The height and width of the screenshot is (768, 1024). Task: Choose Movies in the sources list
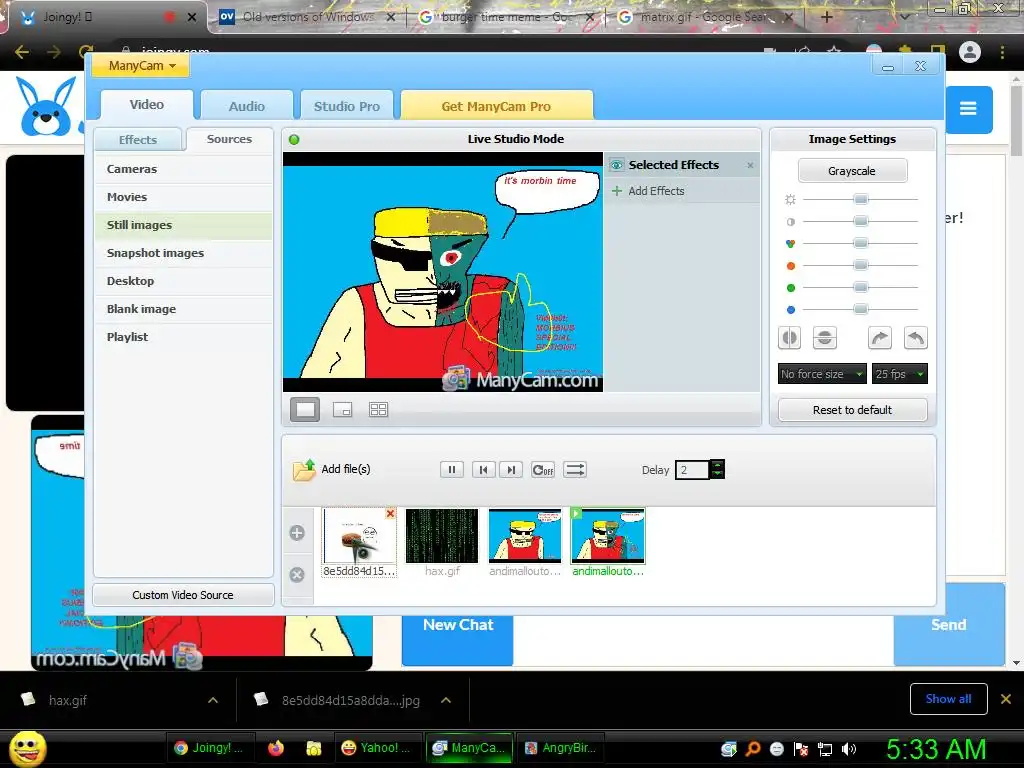pyautogui.click(x=184, y=197)
